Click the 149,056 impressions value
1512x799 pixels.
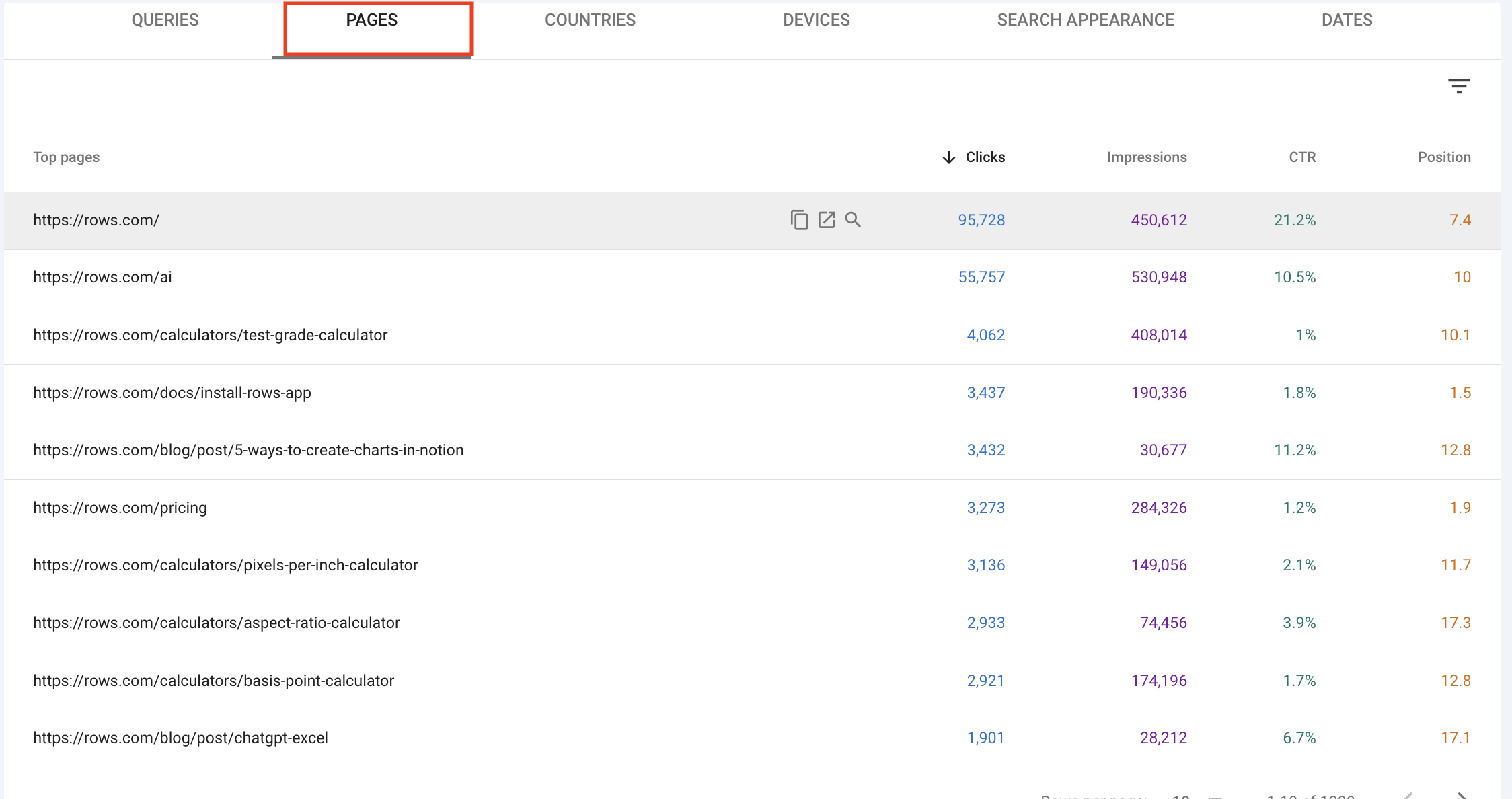pos(1159,565)
